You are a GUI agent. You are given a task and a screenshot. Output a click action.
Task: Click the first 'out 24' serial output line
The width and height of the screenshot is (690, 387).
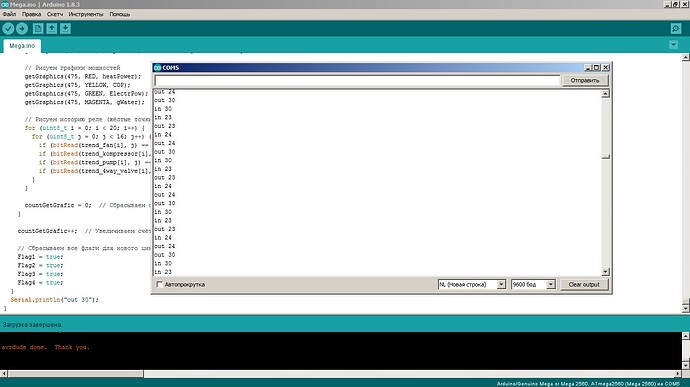[165, 92]
